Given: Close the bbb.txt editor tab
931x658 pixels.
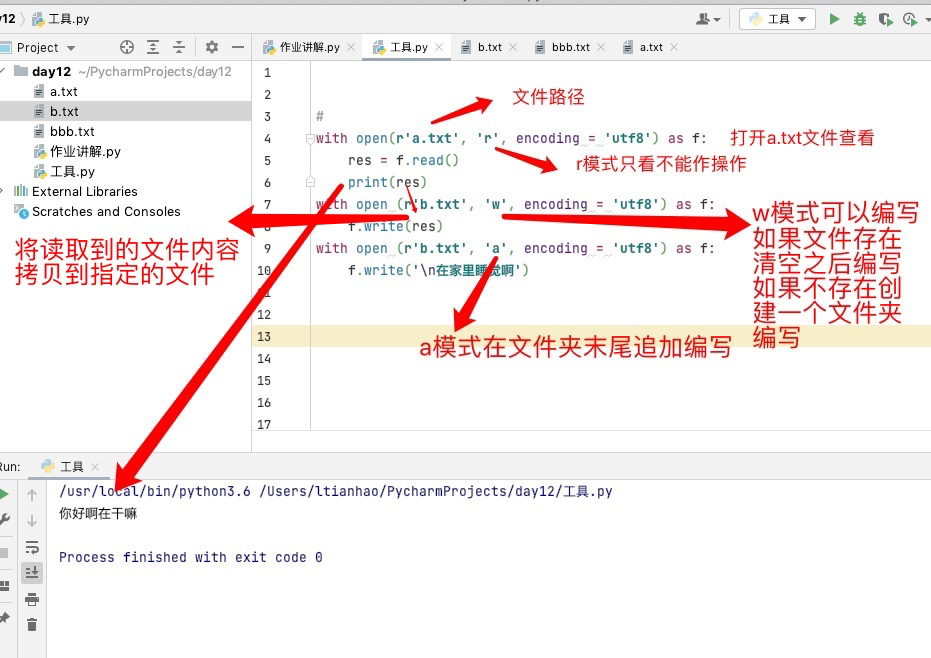Looking at the screenshot, I should [601, 47].
